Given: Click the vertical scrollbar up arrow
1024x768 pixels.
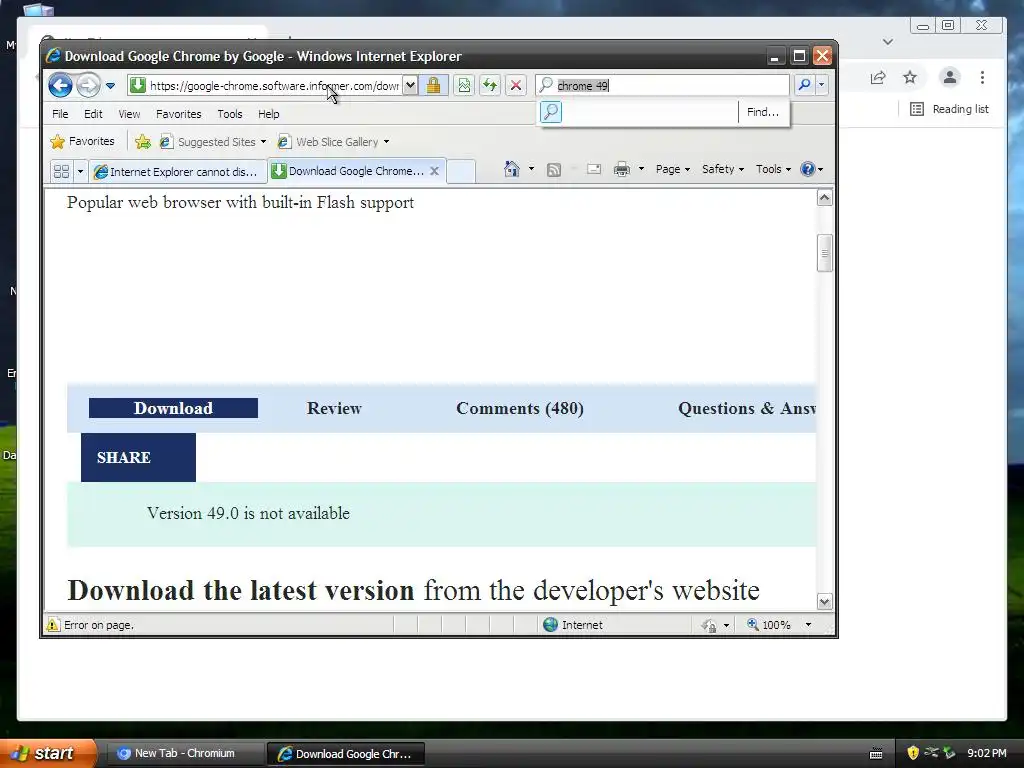Looking at the screenshot, I should (x=825, y=198).
